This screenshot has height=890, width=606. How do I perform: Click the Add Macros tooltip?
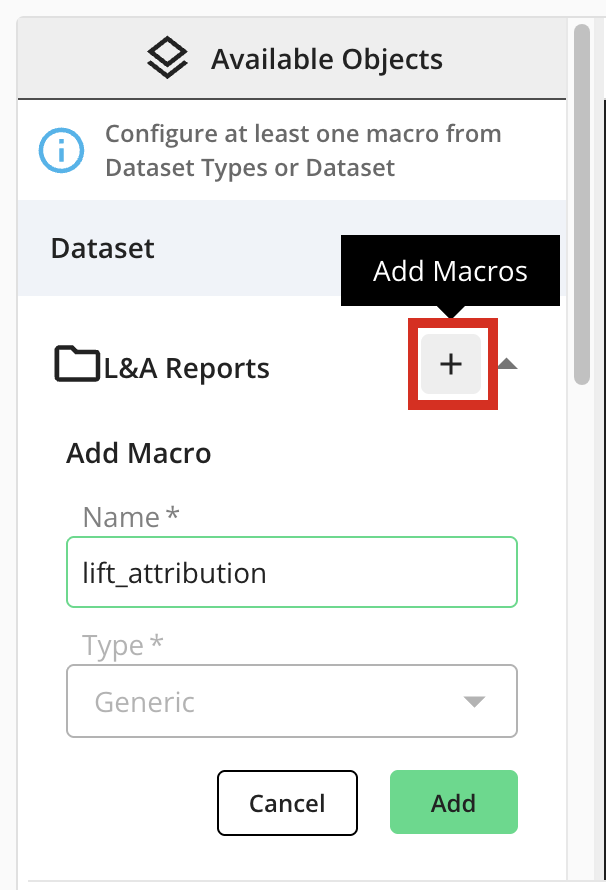point(450,271)
